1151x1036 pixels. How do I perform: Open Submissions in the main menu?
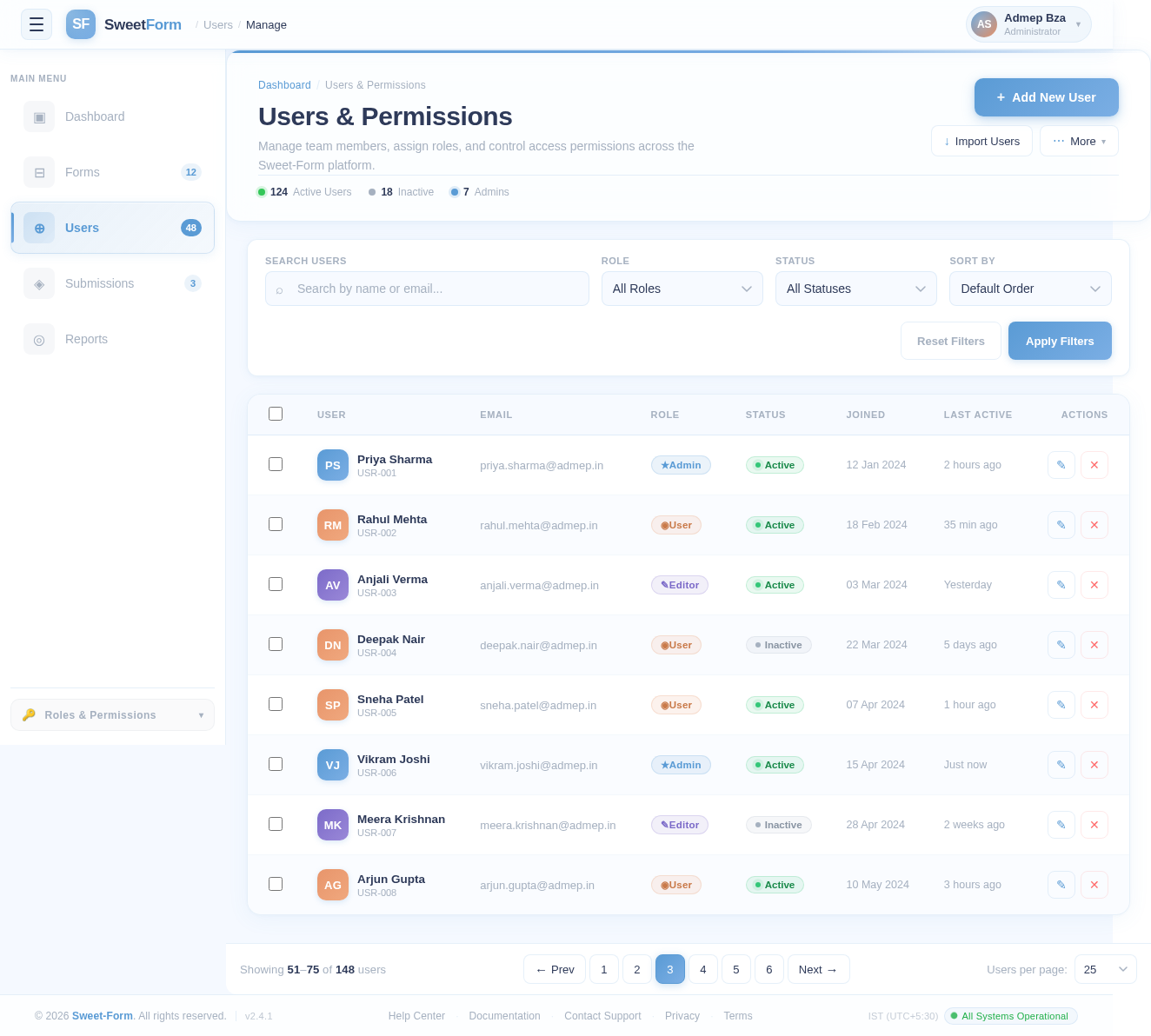click(112, 283)
